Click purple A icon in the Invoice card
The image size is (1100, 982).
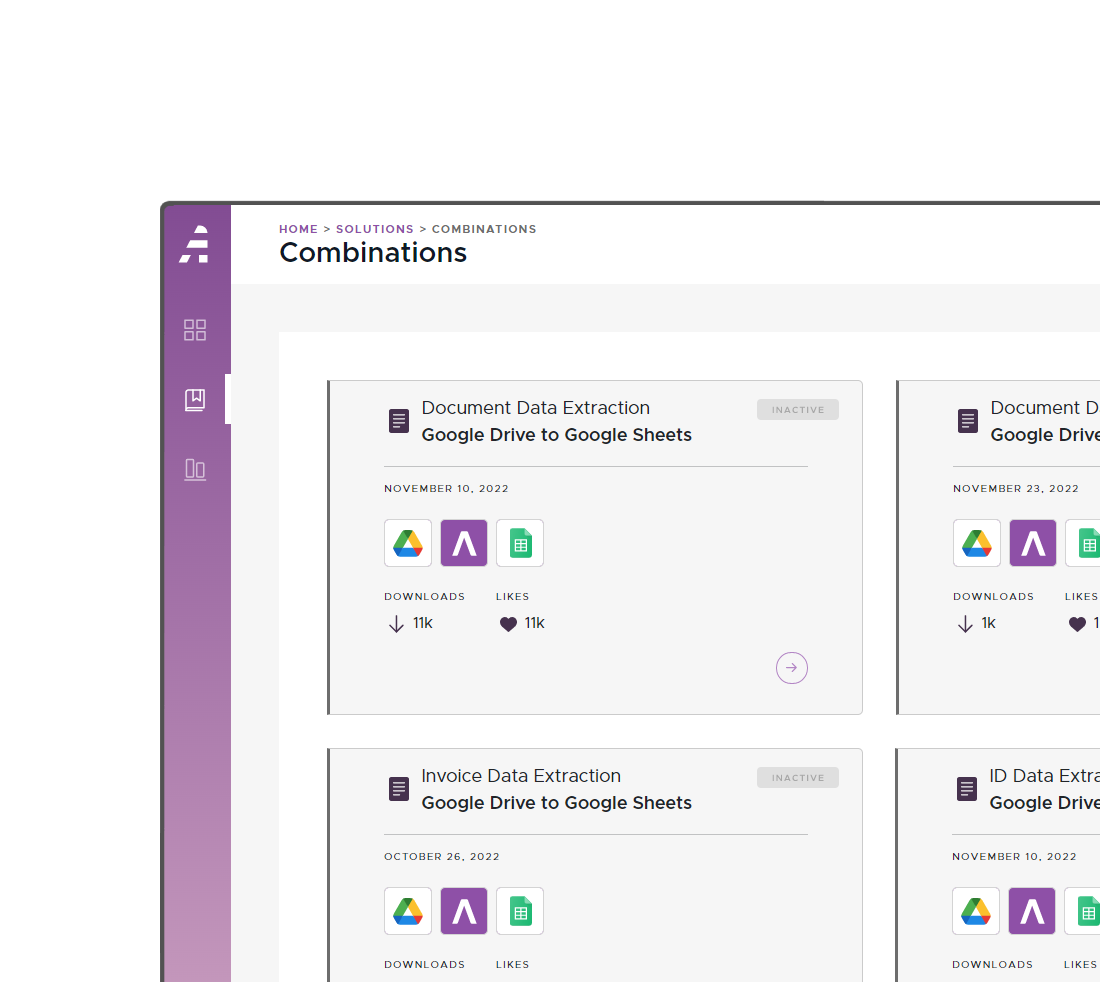point(464,911)
